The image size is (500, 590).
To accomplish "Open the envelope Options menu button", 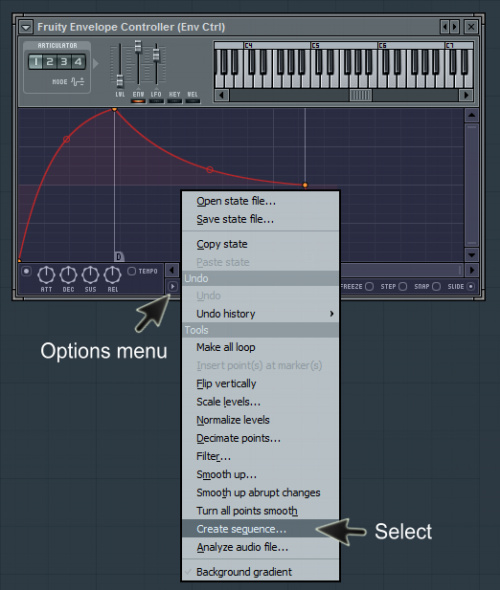I will click(173, 287).
